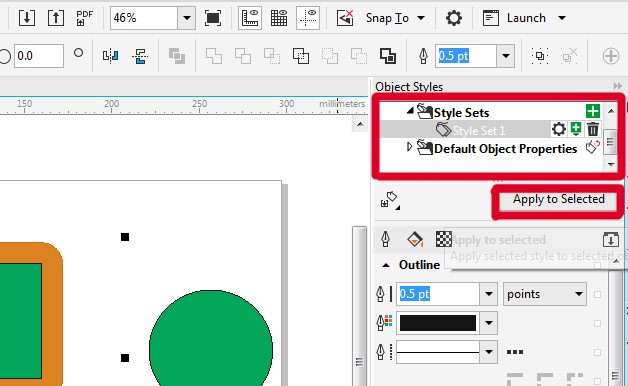
Task: Collapse the Object Styles docker with double arrows
Action: pyautogui.click(x=617, y=86)
